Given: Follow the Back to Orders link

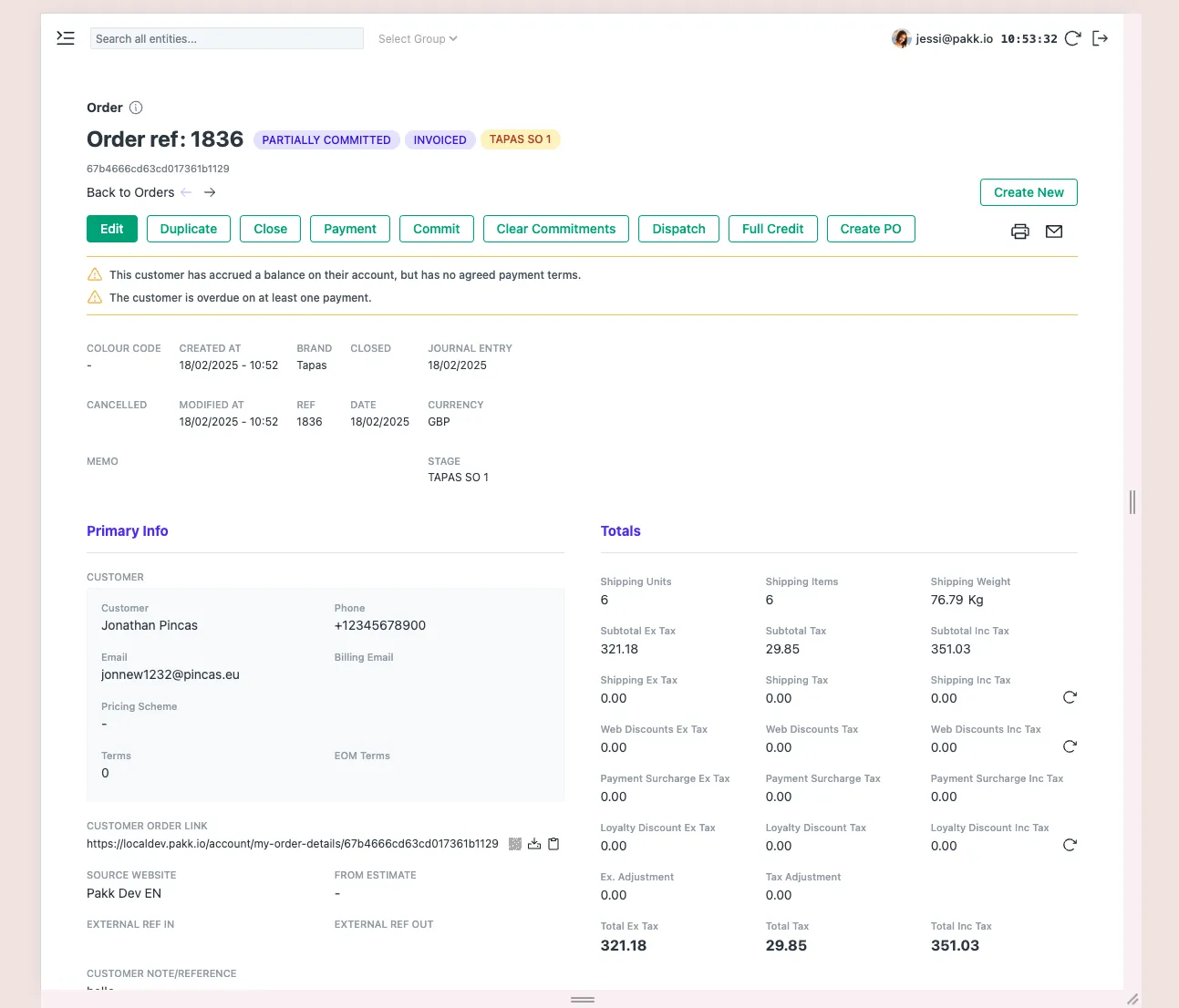Looking at the screenshot, I should pos(130,192).
